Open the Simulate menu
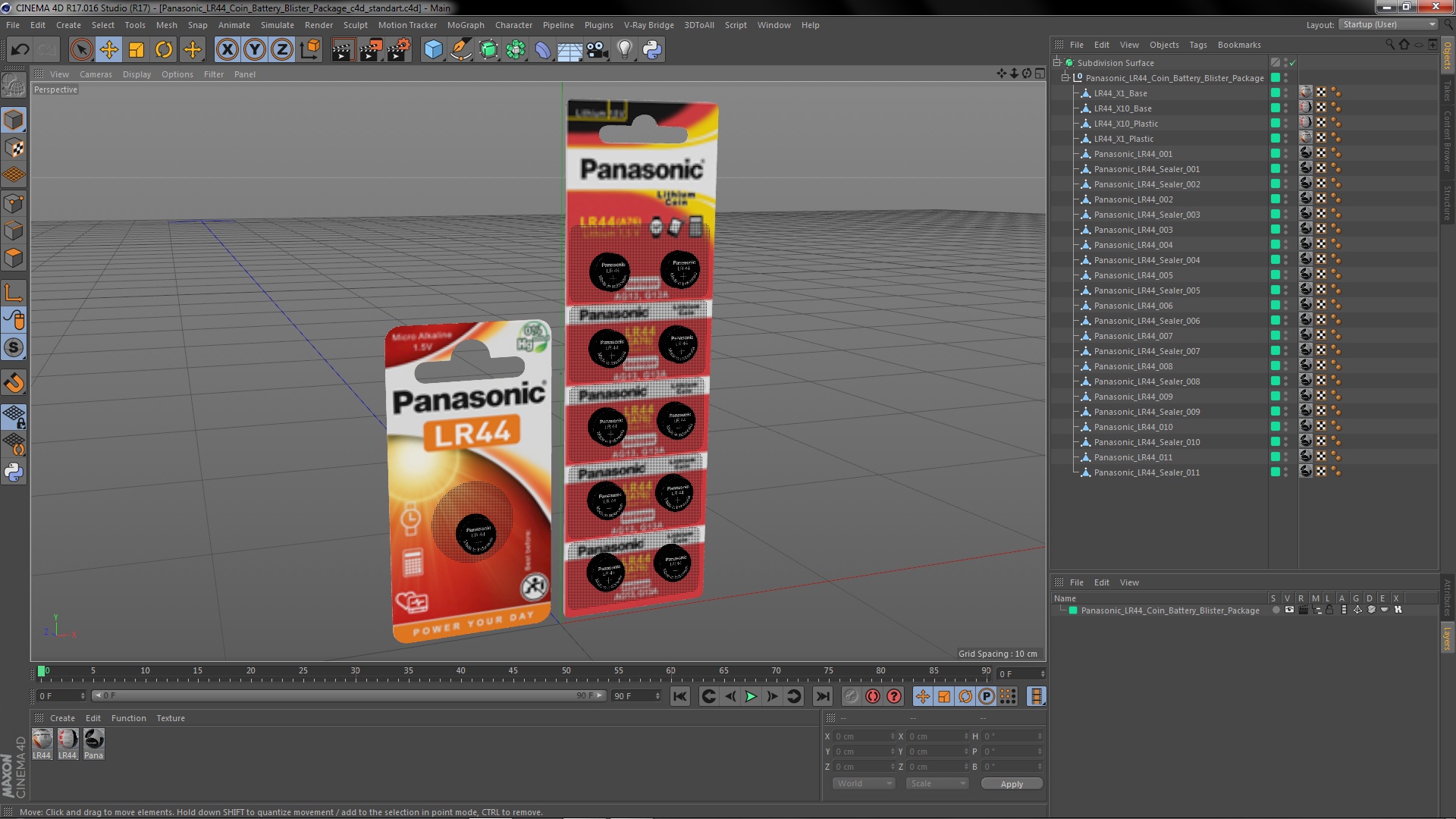 click(277, 25)
